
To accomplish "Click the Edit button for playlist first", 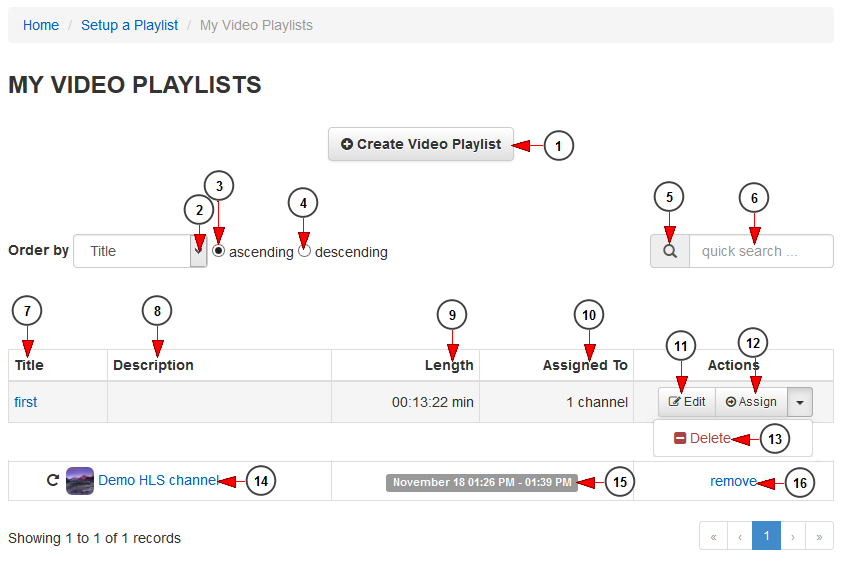I will point(687,402).
